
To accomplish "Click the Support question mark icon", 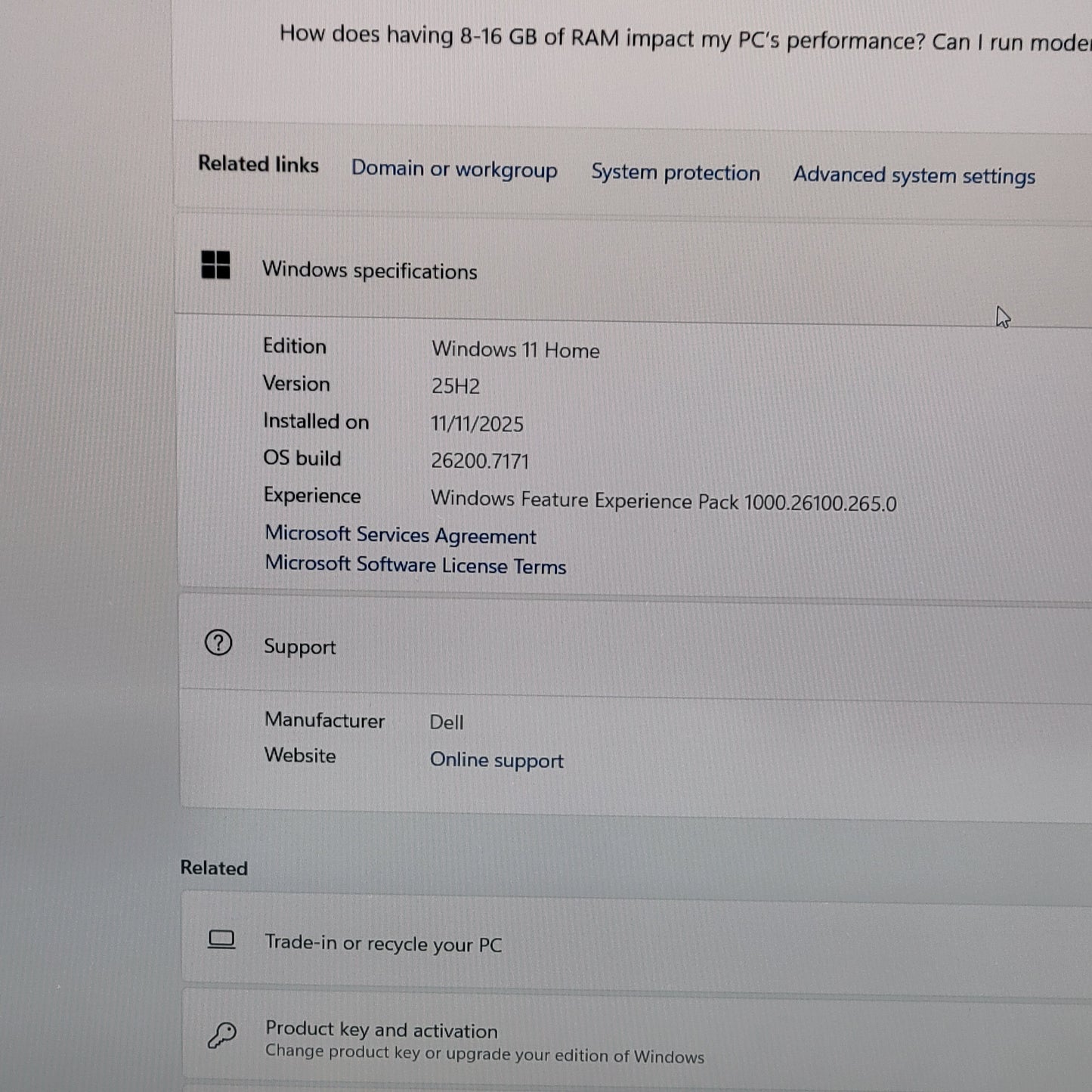I will (218, 643).
